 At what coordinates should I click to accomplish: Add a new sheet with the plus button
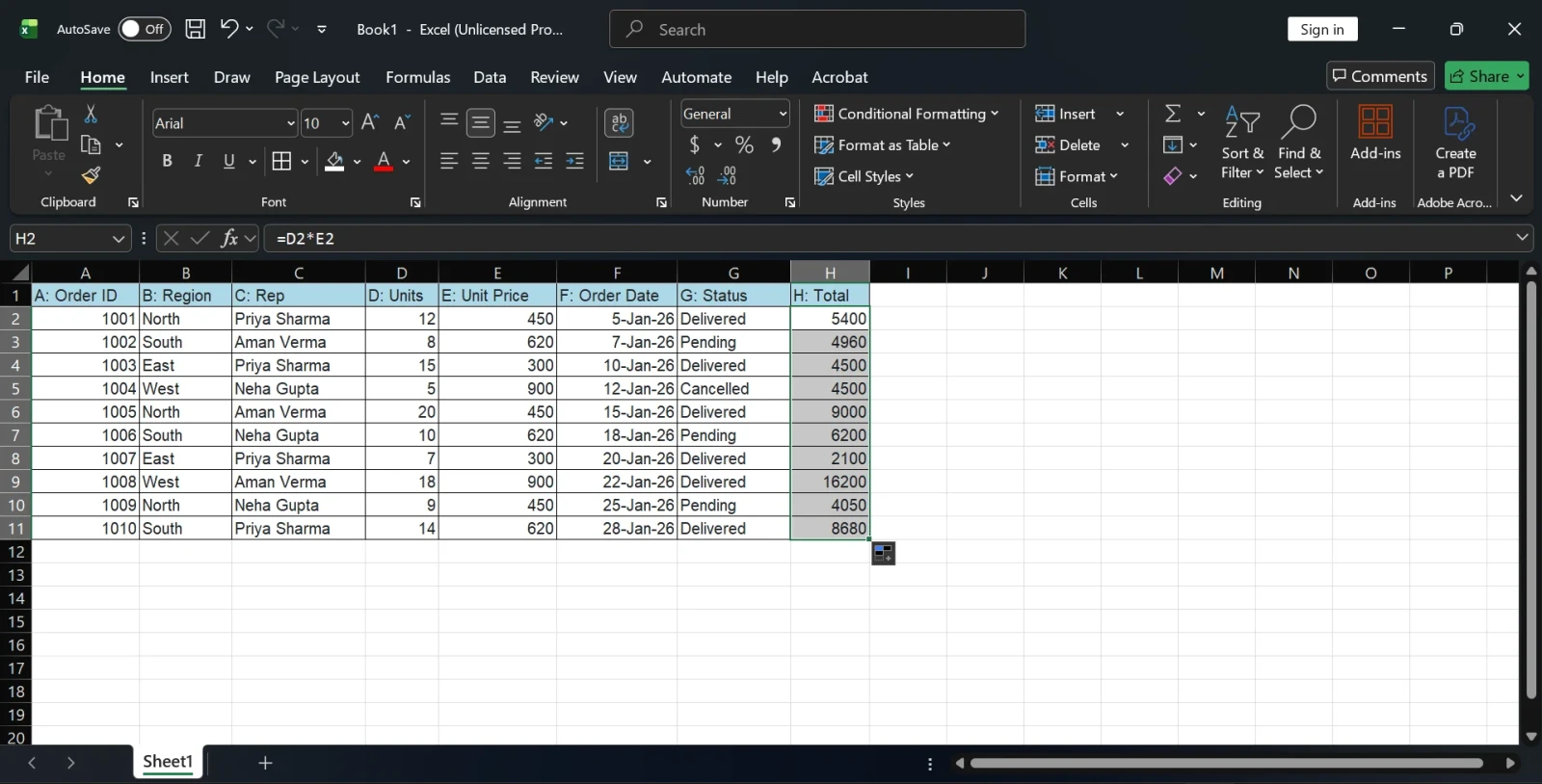(x=266, y=763)
